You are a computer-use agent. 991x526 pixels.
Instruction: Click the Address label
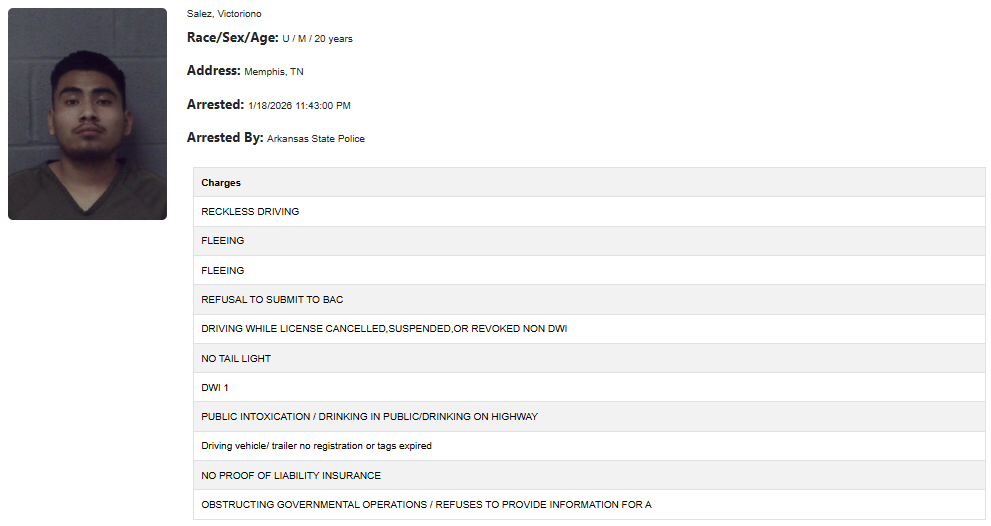pos(213,71)
